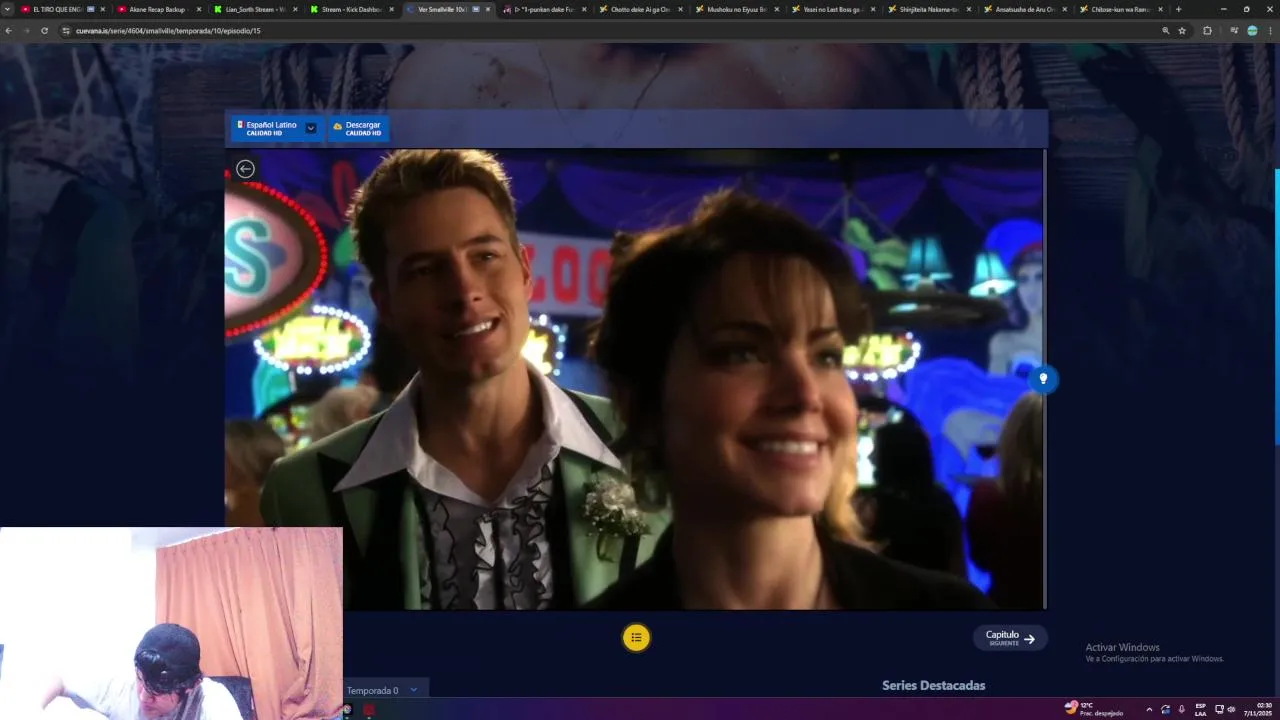Close the Ver Smallville 10x15 tab
This screenshot has height=720, width=1280.
pyautogui.click(x=488, y=9)
